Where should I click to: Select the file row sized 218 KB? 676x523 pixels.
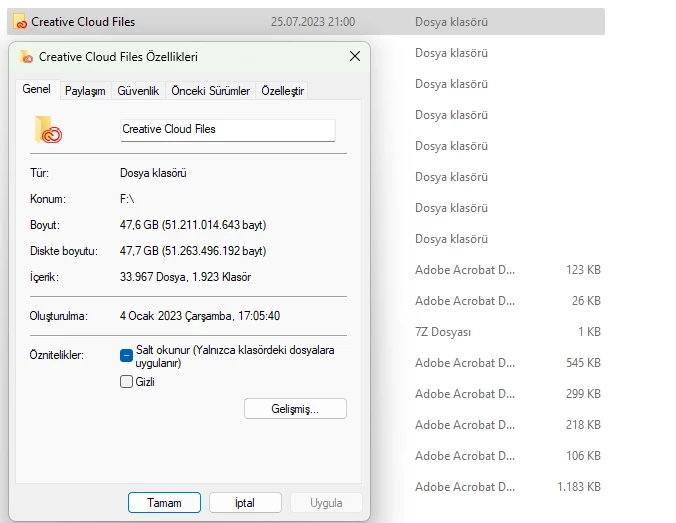[508, 425]
